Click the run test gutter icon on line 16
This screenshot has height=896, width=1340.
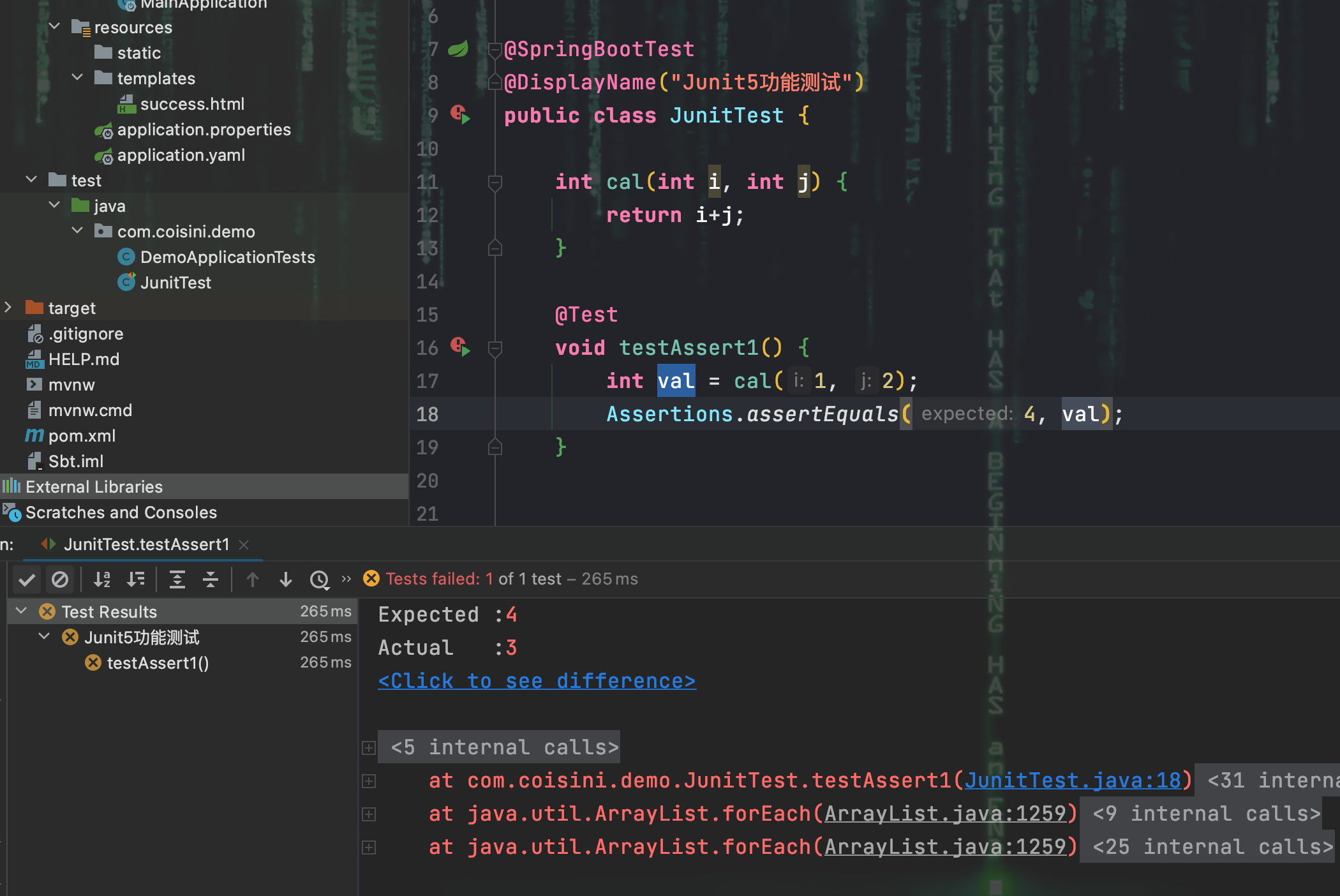click(x=460, y=347)
